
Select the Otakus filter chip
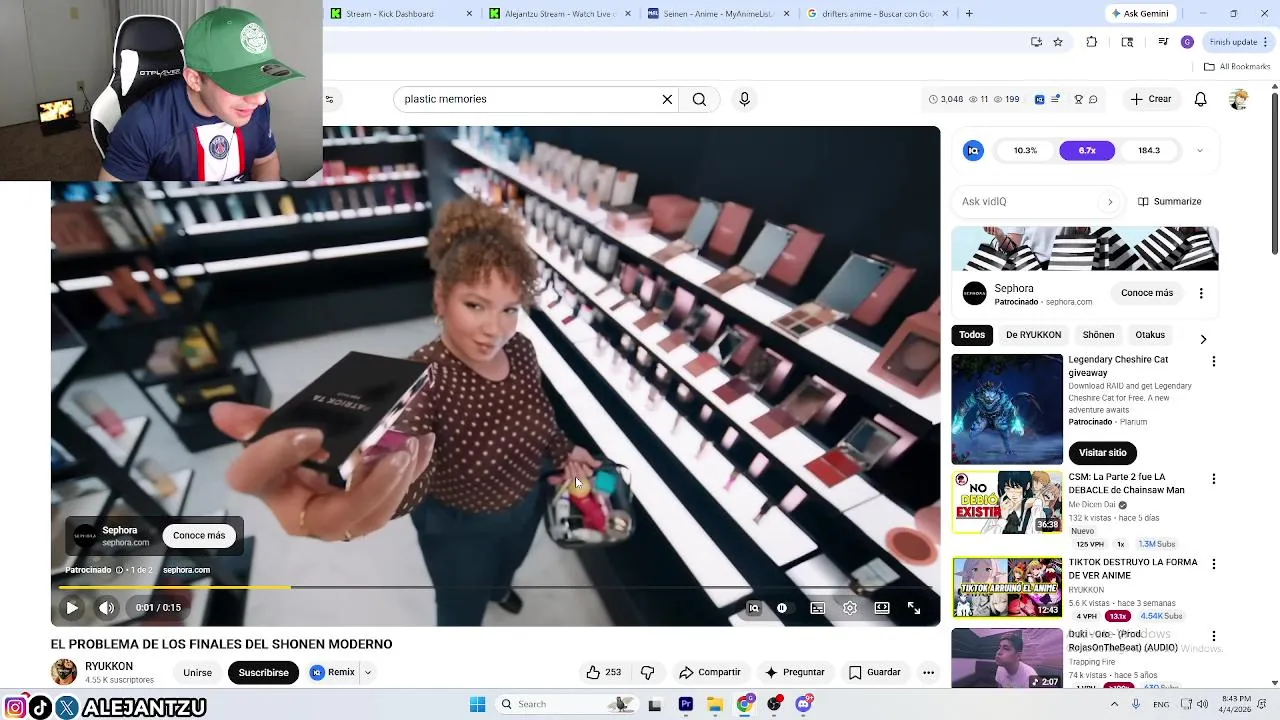[1150, 335]
